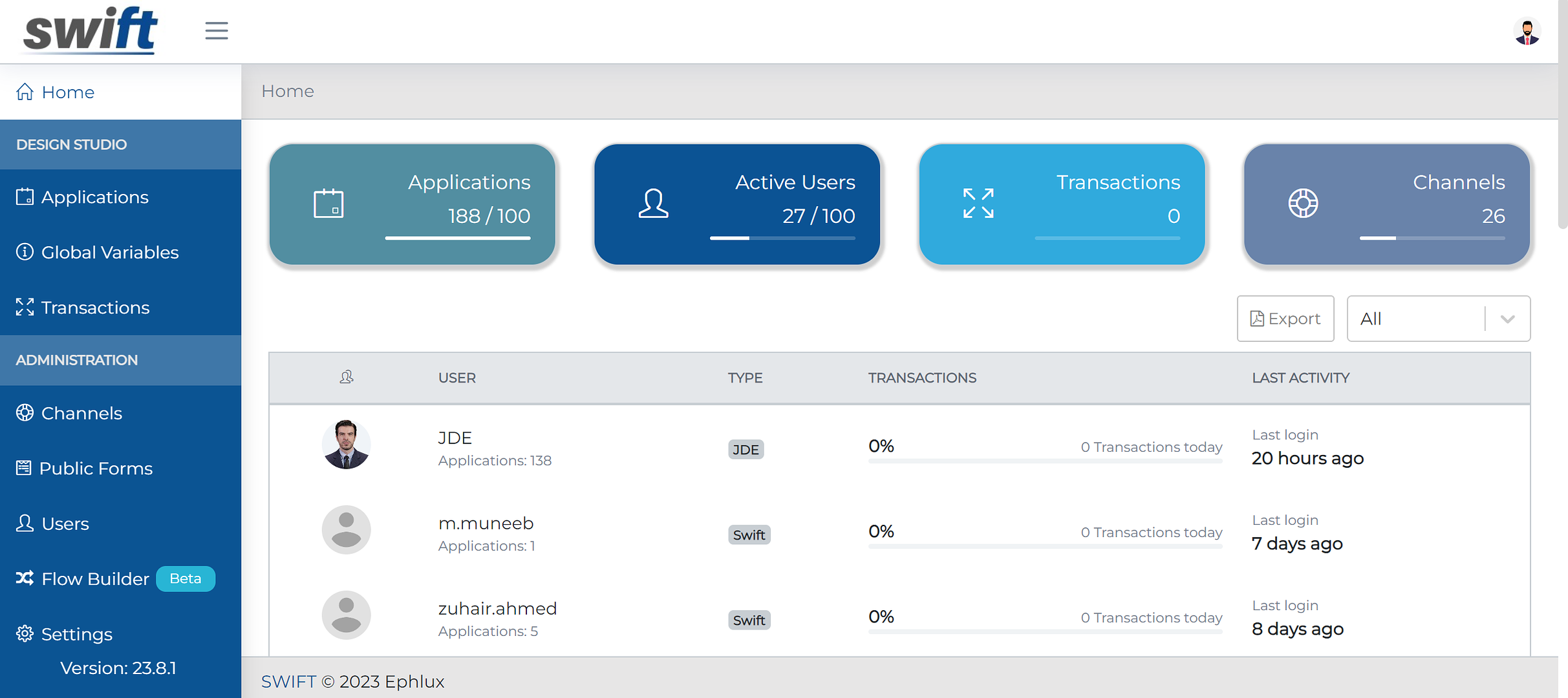The width and height of the screenshot is (1568, 698).
Task: Open the SWIFT link in the footer
Action: click(x=288, y=681)
